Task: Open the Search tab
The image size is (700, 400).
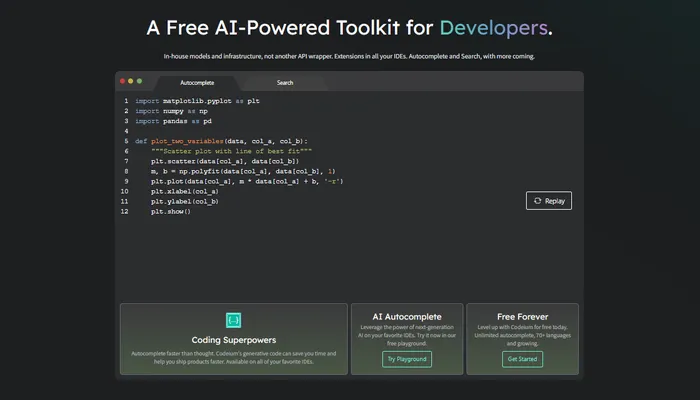Action: pyautogui.click(x=285, y=82)
